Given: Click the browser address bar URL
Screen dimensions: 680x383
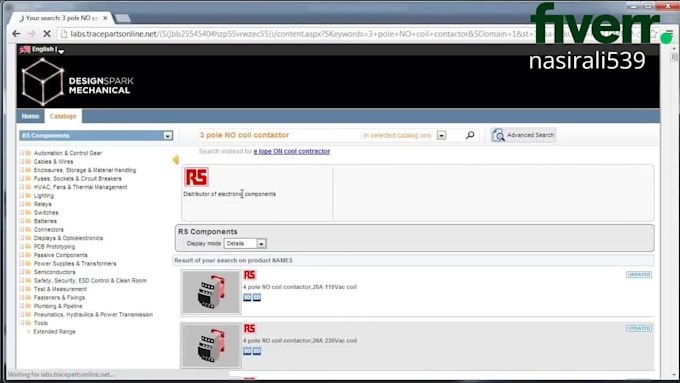Looking at the screenshot, I should coord(299,34).
